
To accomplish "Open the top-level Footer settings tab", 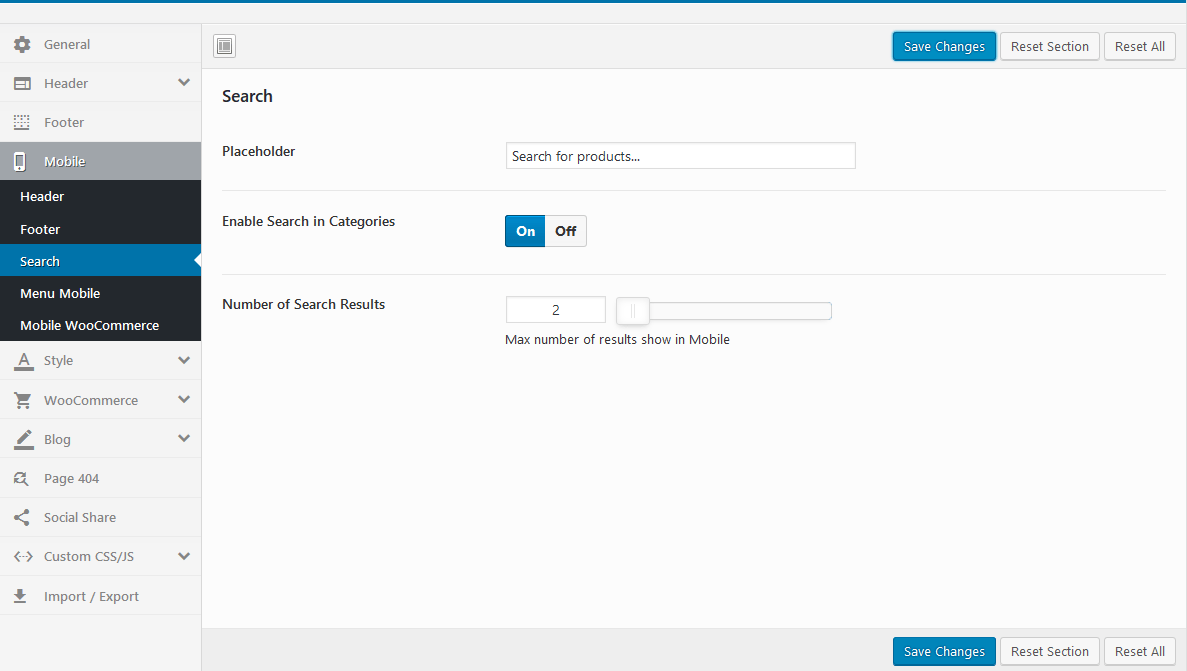I will click(101, 122).
